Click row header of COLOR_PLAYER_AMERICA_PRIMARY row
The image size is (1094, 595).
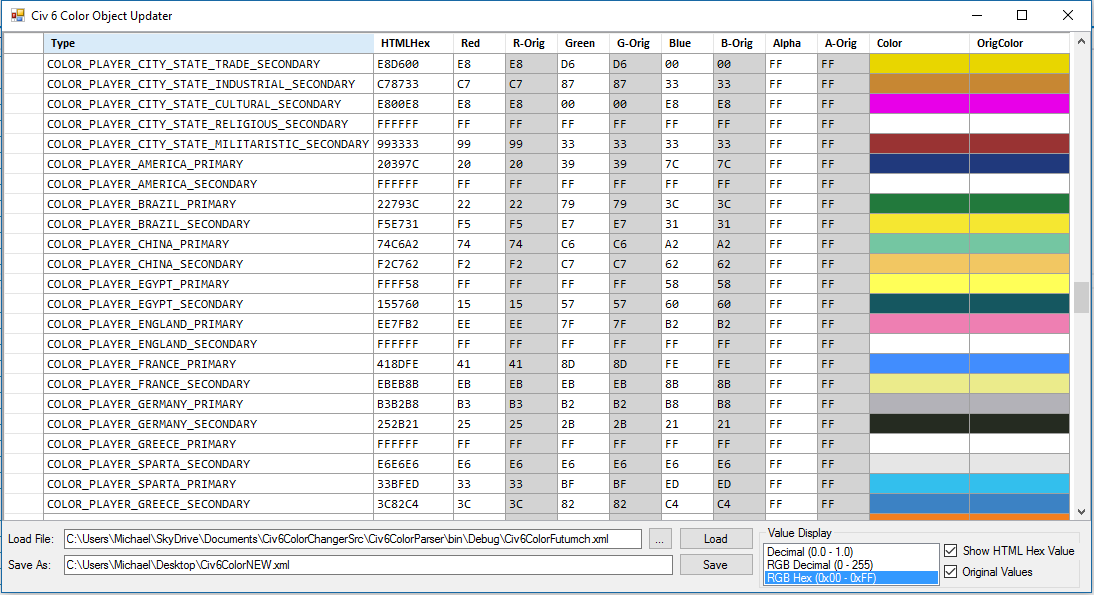[23, 164]
